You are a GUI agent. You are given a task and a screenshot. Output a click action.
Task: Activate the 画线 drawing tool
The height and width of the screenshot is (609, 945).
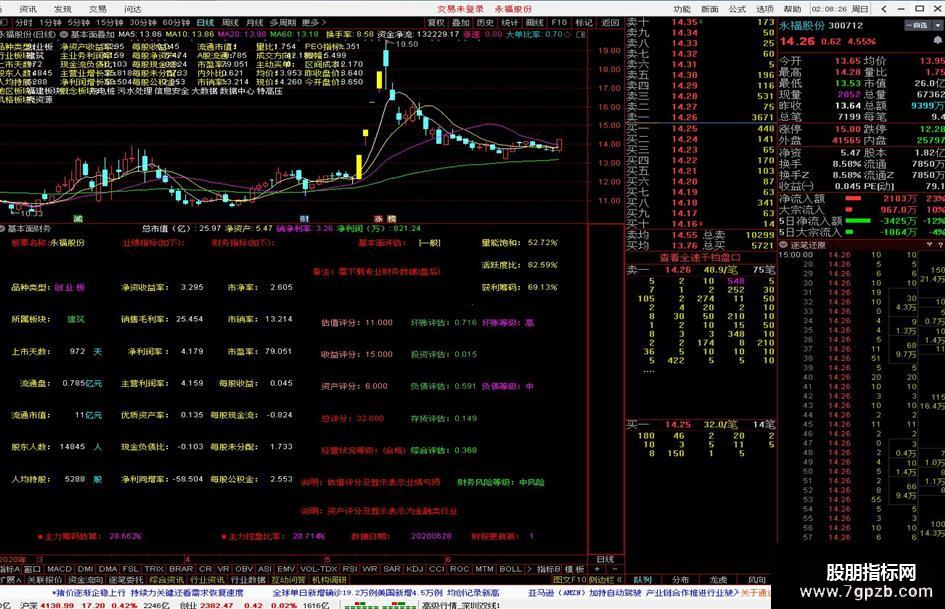click(535, 22)
